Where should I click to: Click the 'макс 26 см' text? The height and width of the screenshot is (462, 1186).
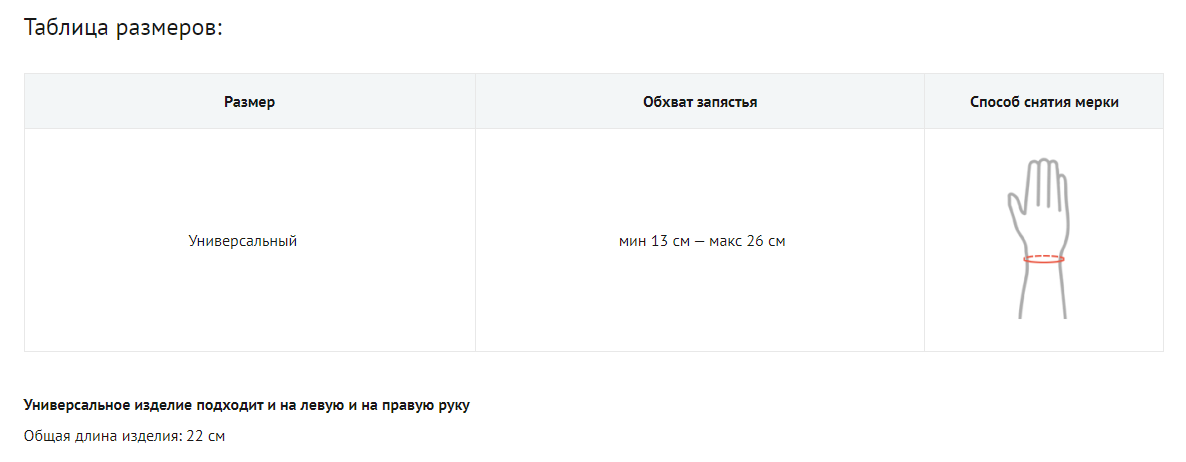coord(747,241)
